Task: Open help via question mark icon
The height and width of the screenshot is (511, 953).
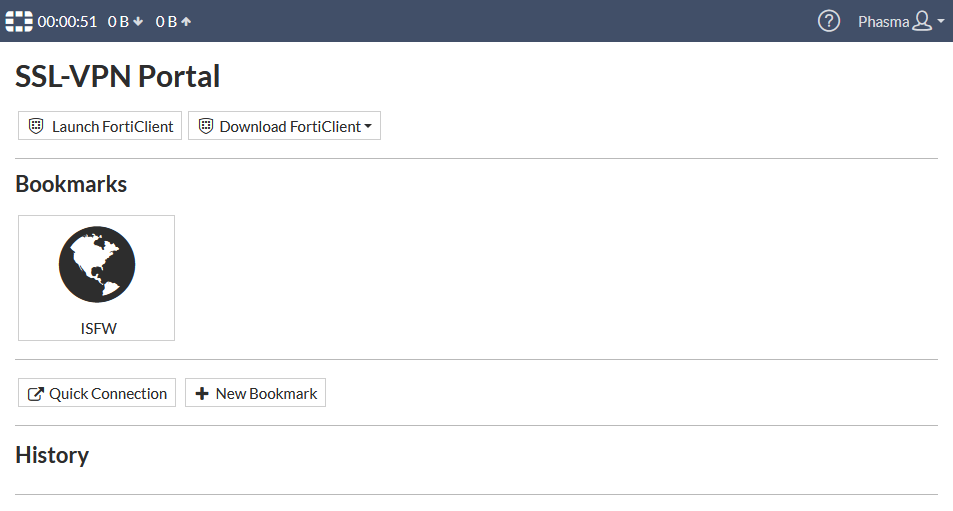Action: click(828, 21)
